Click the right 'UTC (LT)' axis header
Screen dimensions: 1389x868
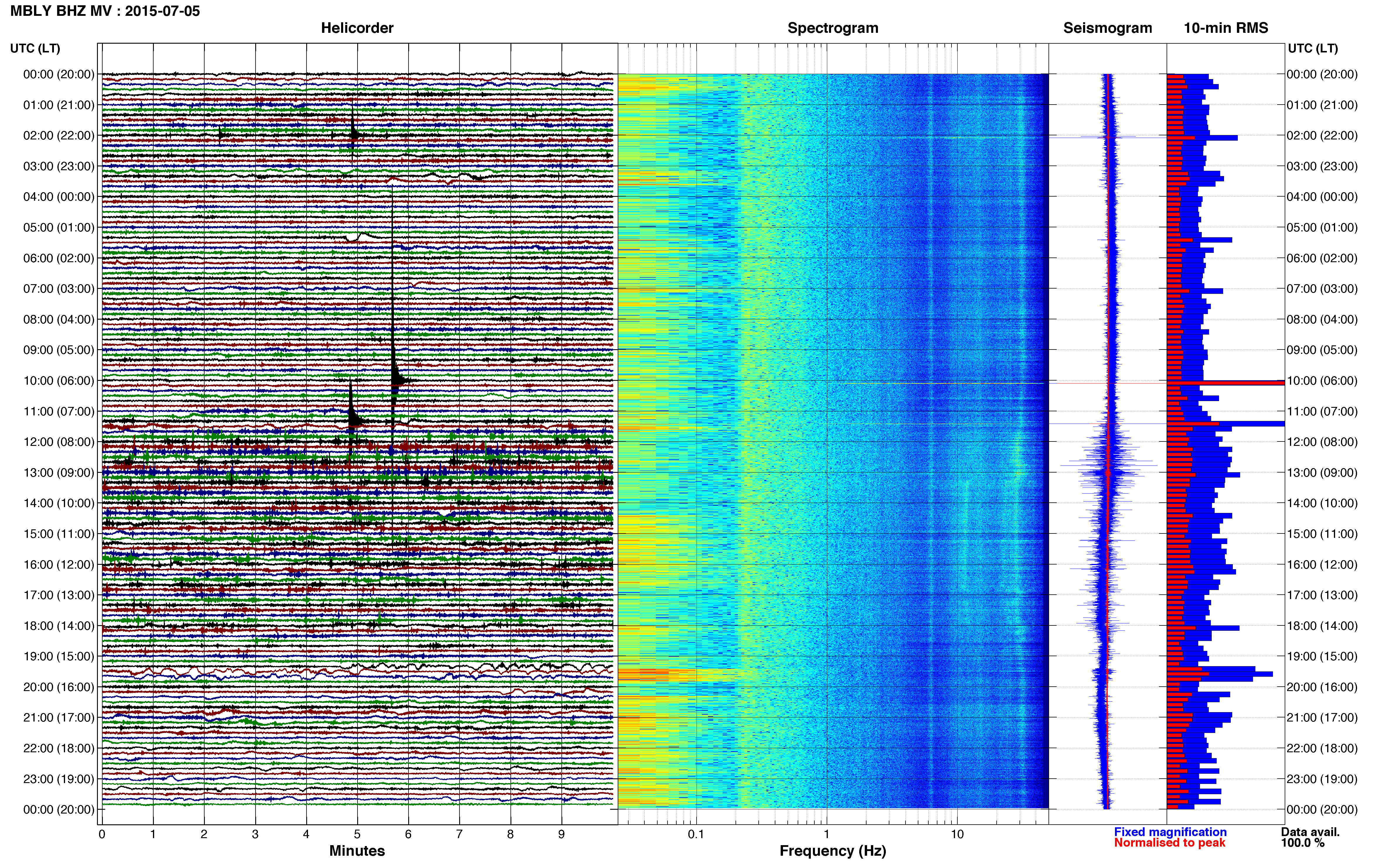click(1313, 48)
